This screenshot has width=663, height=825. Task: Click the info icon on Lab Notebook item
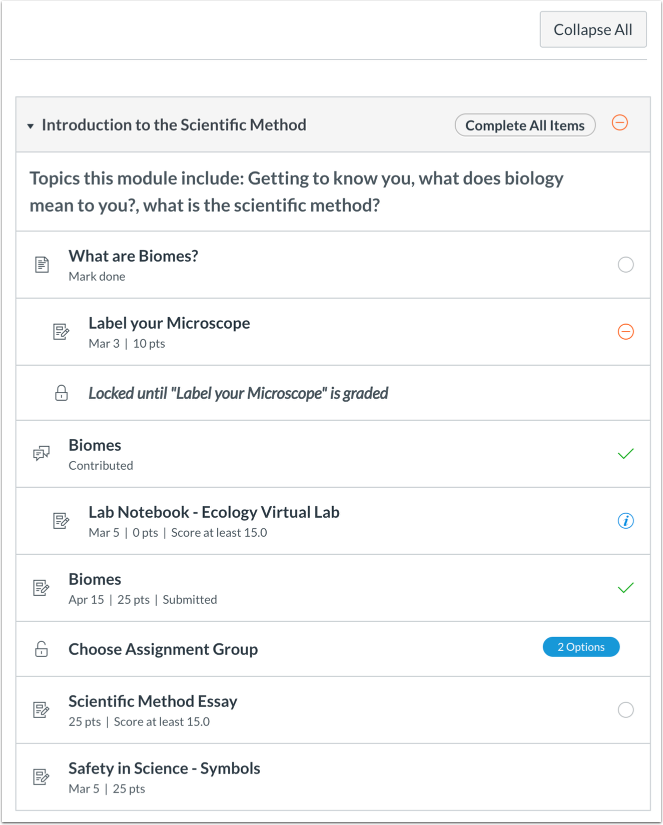626,520
